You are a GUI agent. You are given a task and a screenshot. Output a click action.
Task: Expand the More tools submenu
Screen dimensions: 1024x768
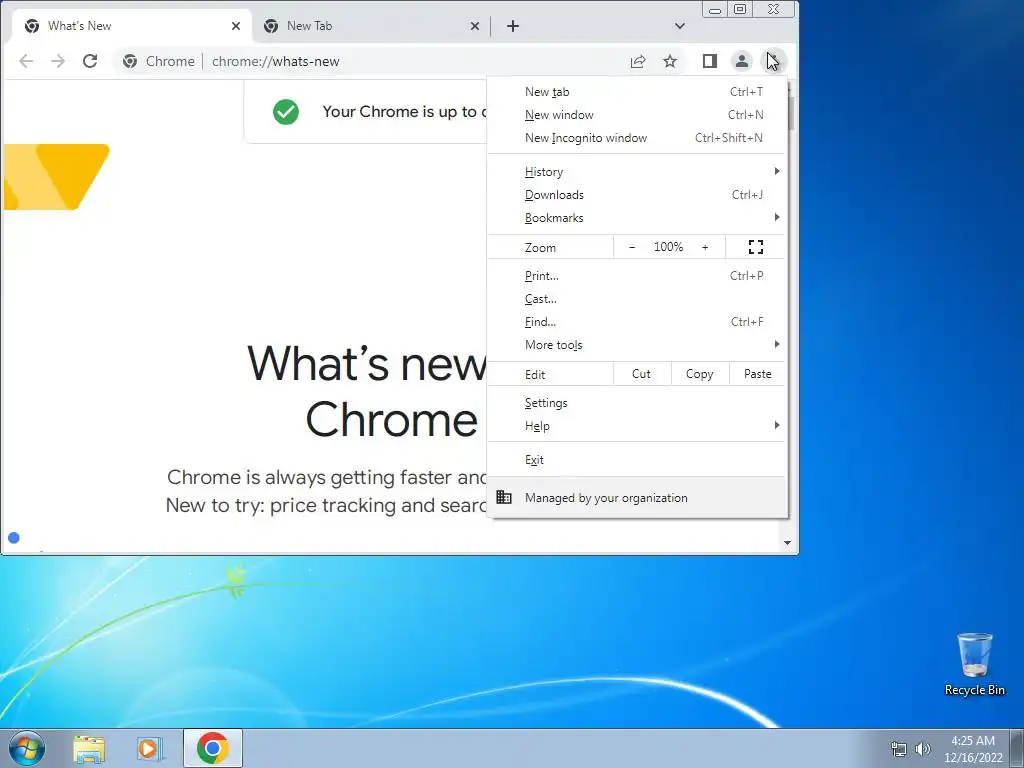click(x=637, y=345)
